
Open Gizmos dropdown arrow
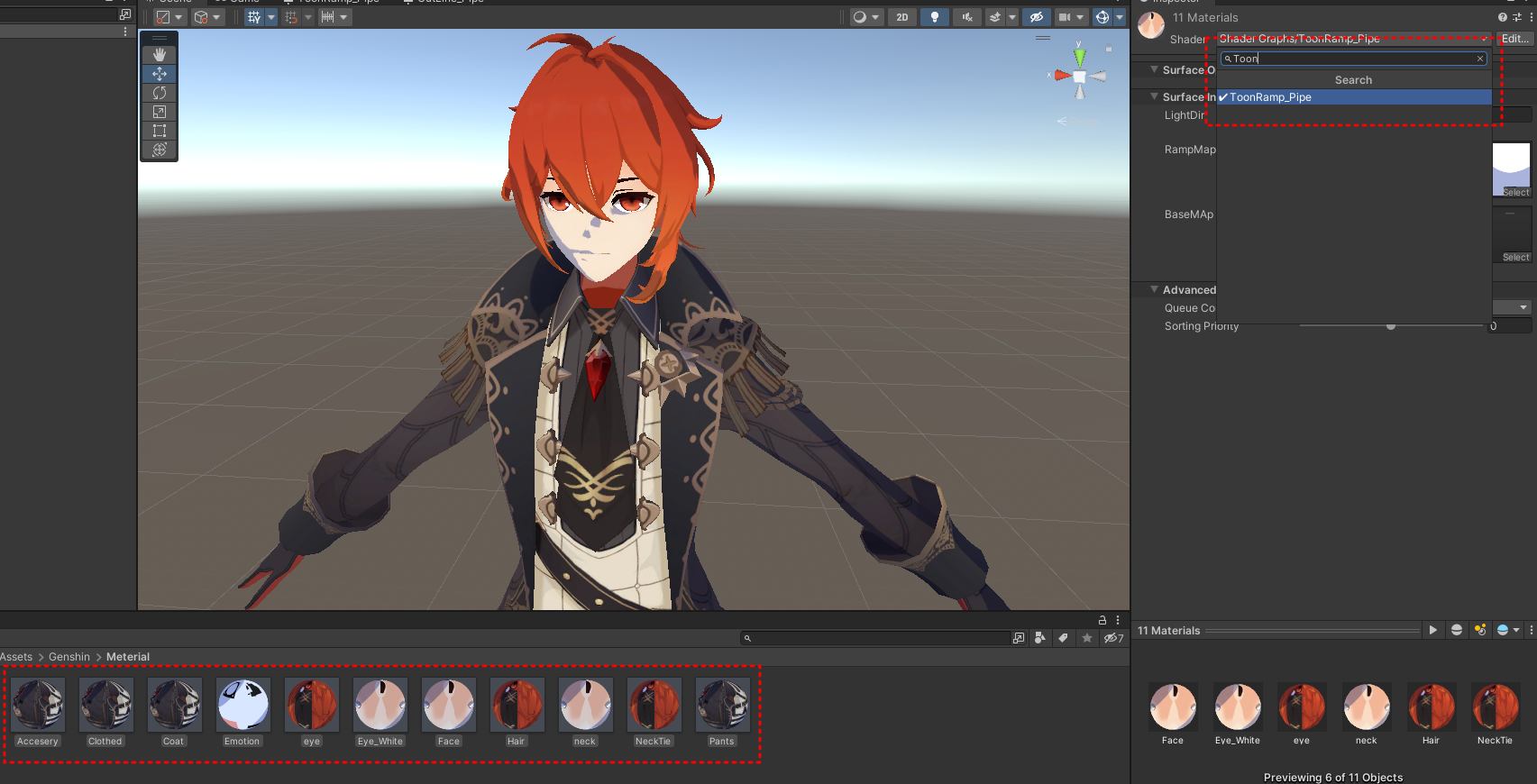click(1120, 17)
